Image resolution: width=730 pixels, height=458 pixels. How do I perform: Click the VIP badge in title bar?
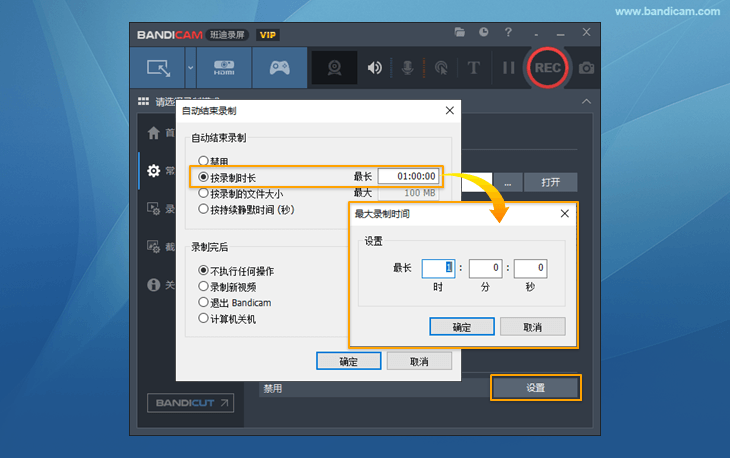click(x=268, y=35)
